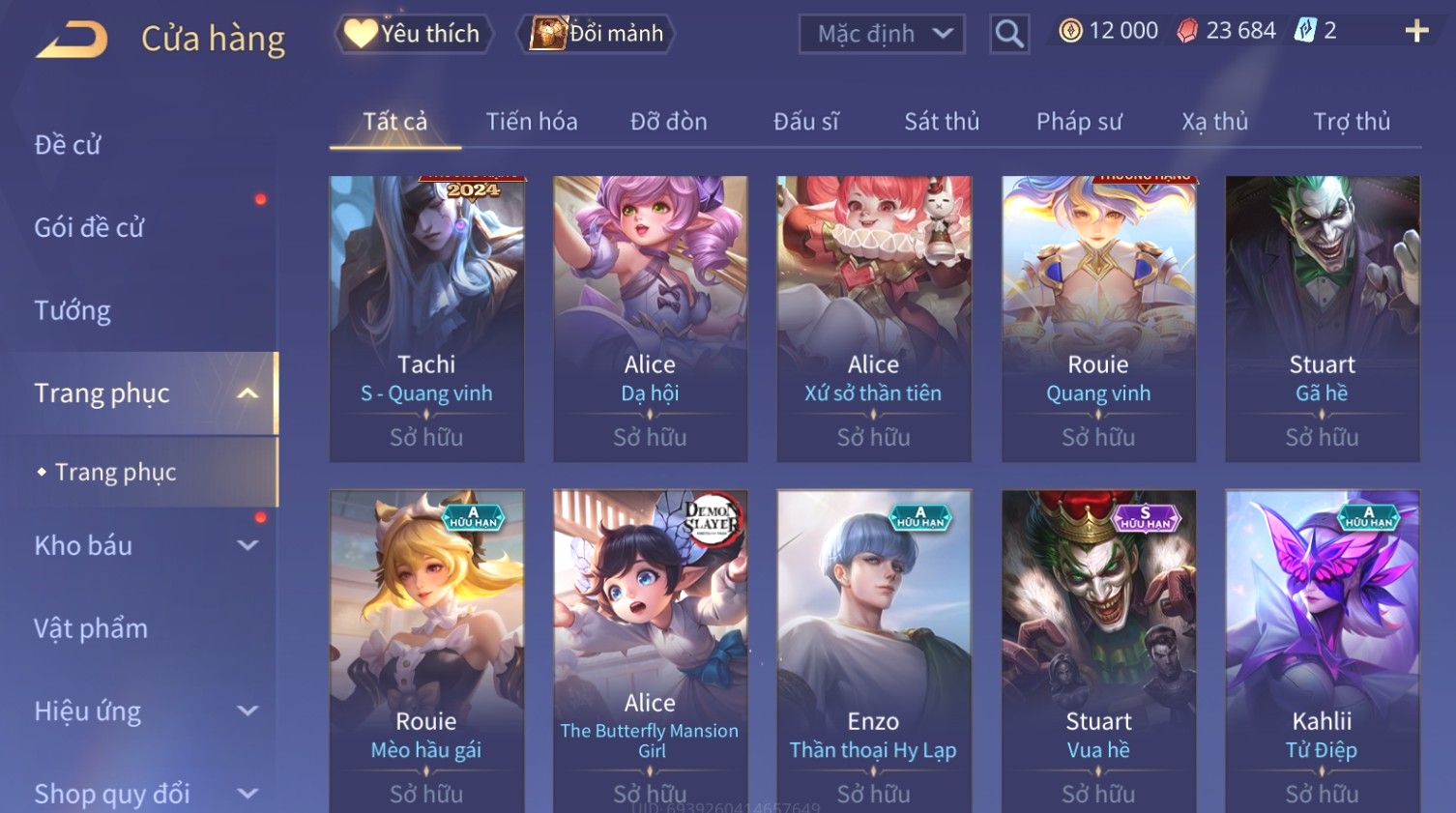This screenshot has width=1456, height=813.
Task: Select Tachi S - Quang vinh skin card
Action: [426, 318]
